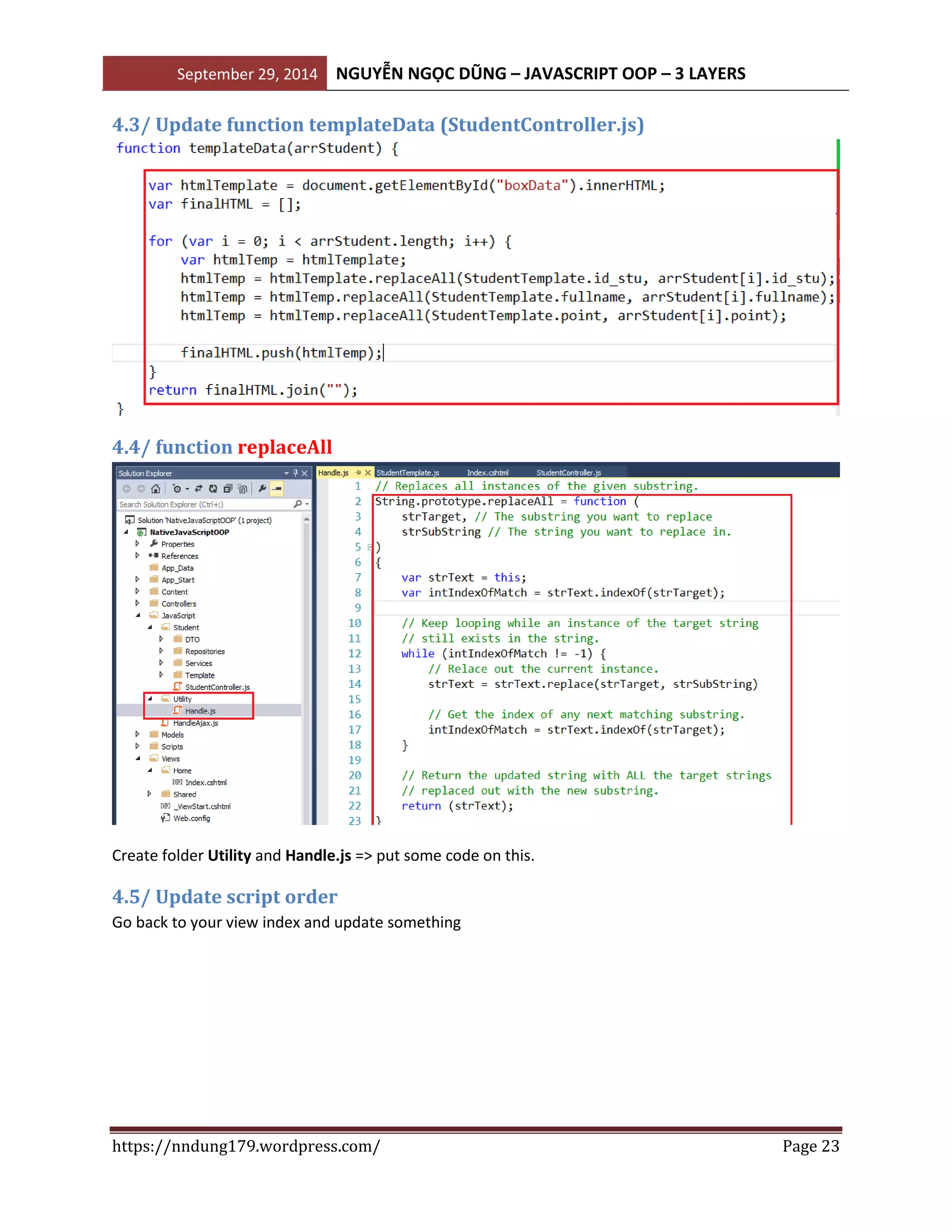Viewport: 952px width, 1232px height.
Task: Expand the Models folder node
Action: [137, 735]
